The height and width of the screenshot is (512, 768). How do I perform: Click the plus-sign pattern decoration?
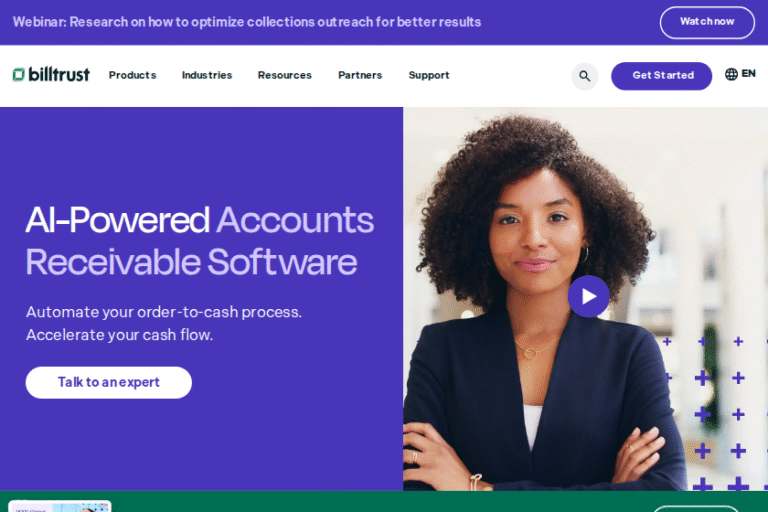point(713,414)
